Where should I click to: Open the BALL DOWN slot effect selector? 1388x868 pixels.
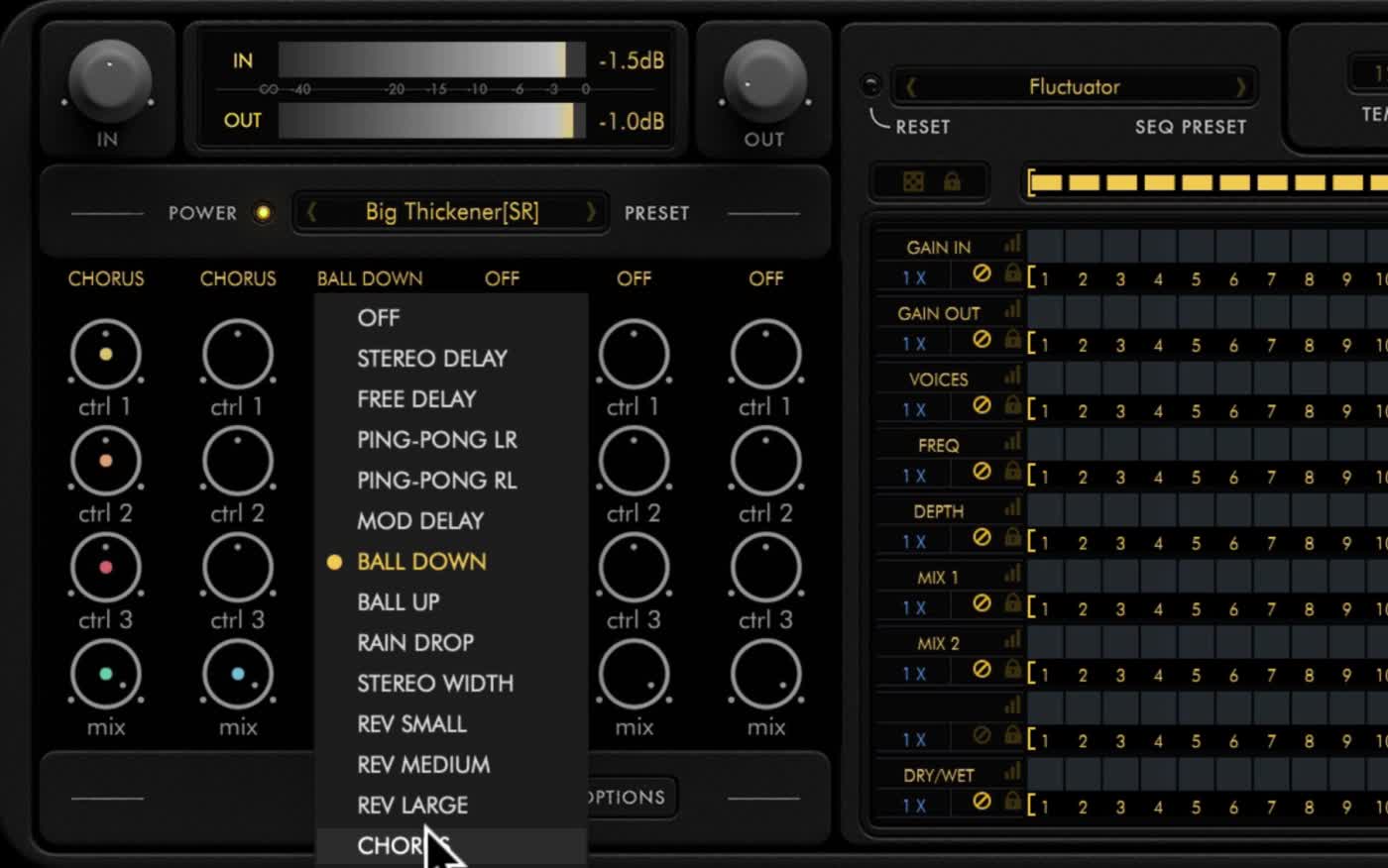[x=370, y=278]
